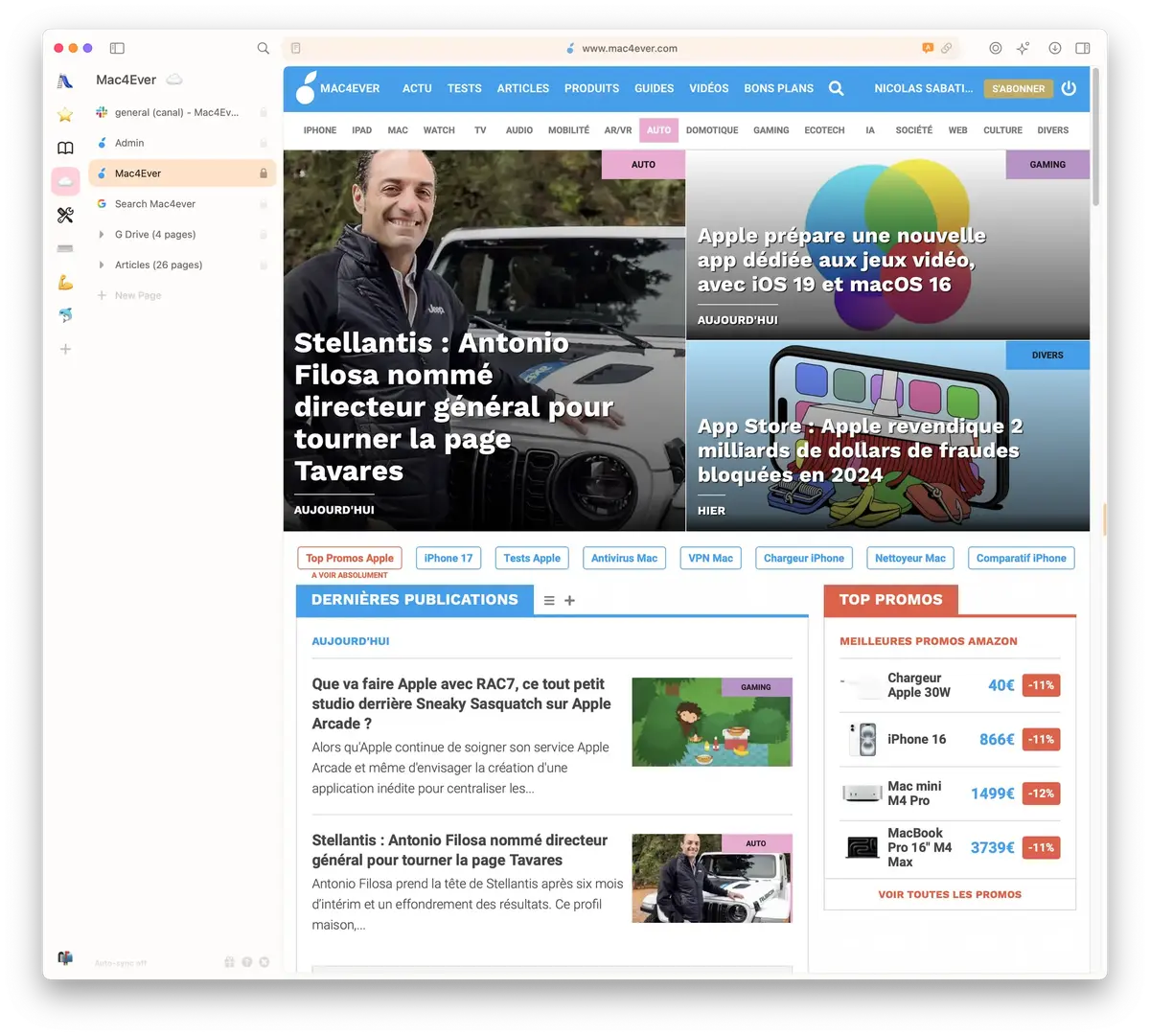The height and width of the screenshot is (1036, 1150).
Task: Open the mailbox icon at sidebar bottom
Action: 65,957
